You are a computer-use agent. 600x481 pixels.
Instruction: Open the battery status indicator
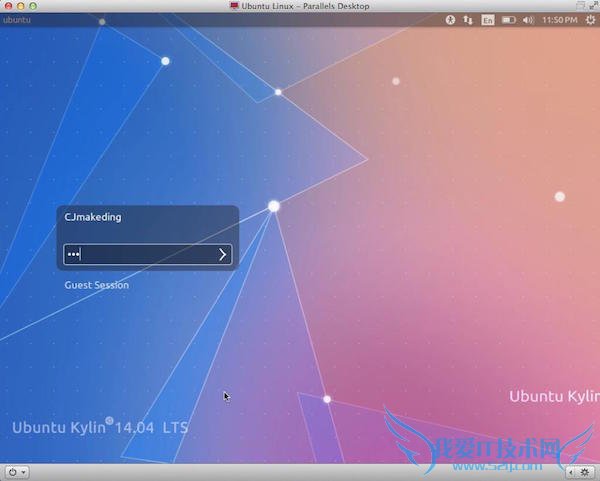point(509,20)
